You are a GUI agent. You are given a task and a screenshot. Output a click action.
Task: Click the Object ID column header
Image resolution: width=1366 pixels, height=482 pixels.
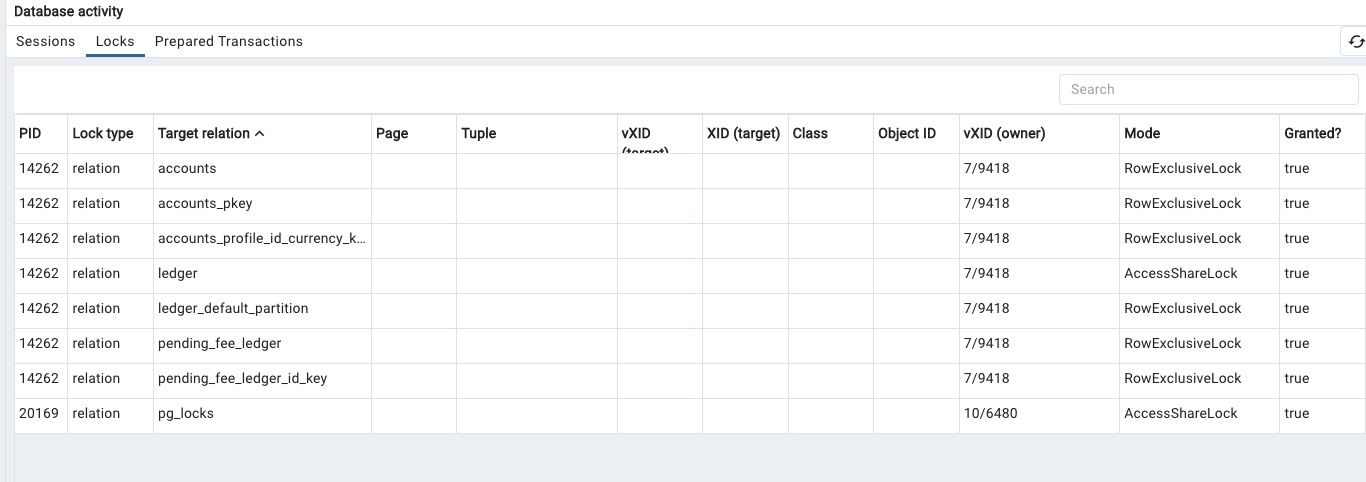coord(907,134)
